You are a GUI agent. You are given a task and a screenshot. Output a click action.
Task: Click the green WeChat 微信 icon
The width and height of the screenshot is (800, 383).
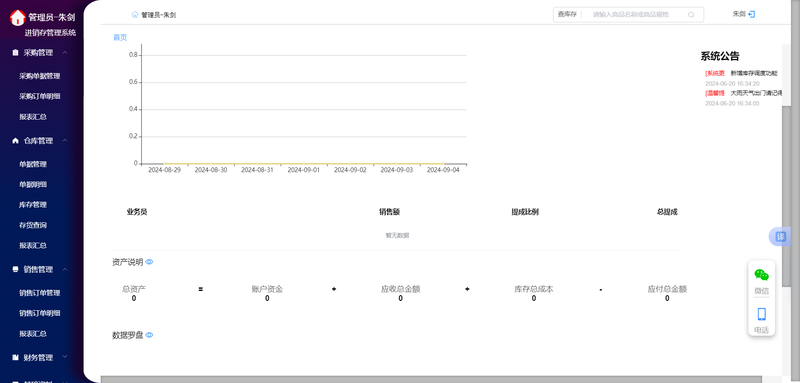[x=762, y=275]
